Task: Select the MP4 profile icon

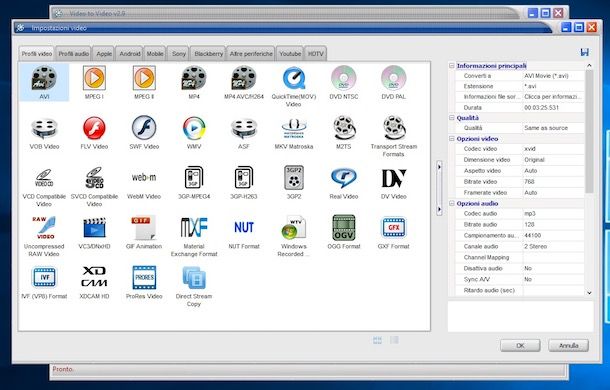Action: (x=194, y=78)
